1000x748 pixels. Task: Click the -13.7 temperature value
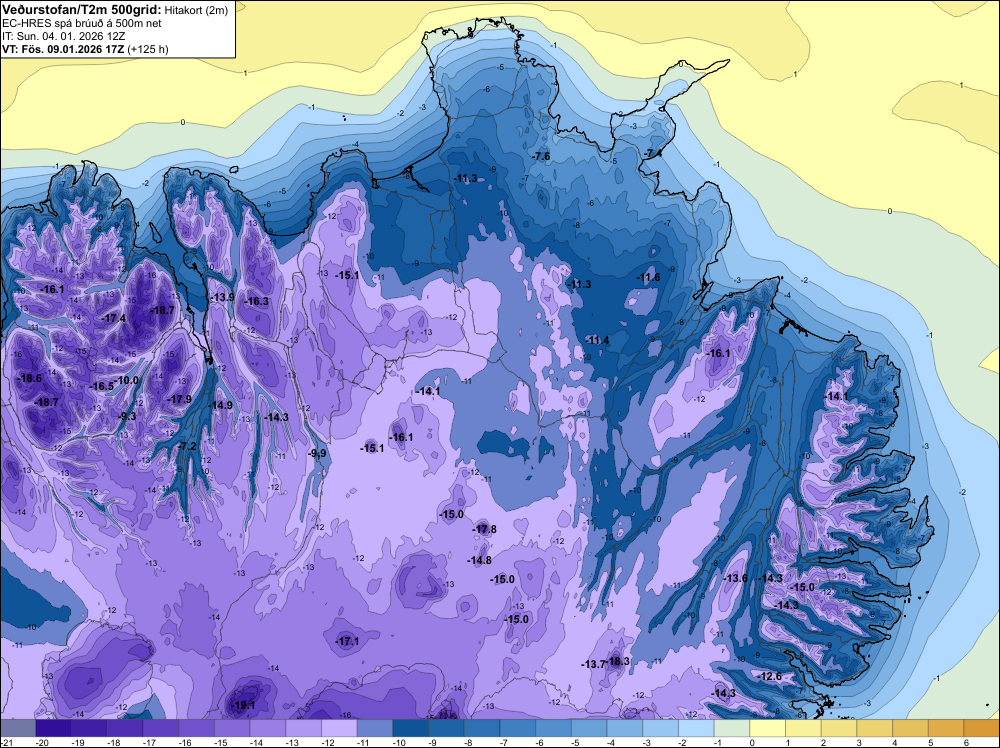click(593, 664)
